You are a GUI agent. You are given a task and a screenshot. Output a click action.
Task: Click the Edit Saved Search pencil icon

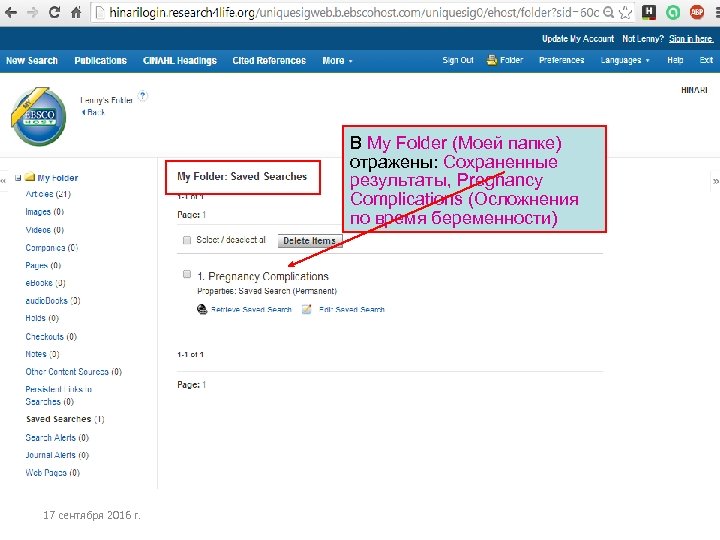coord(307,309)
